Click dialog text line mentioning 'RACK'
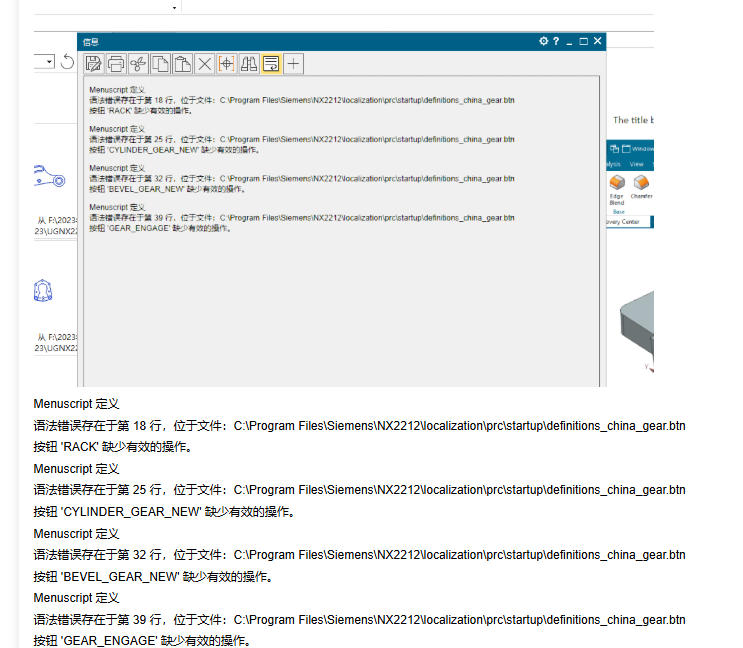743x648 pixels. click(x=140, y=111)
